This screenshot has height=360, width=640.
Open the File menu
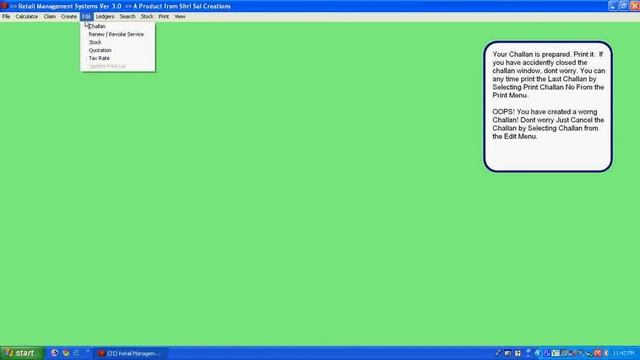[6, 17]
